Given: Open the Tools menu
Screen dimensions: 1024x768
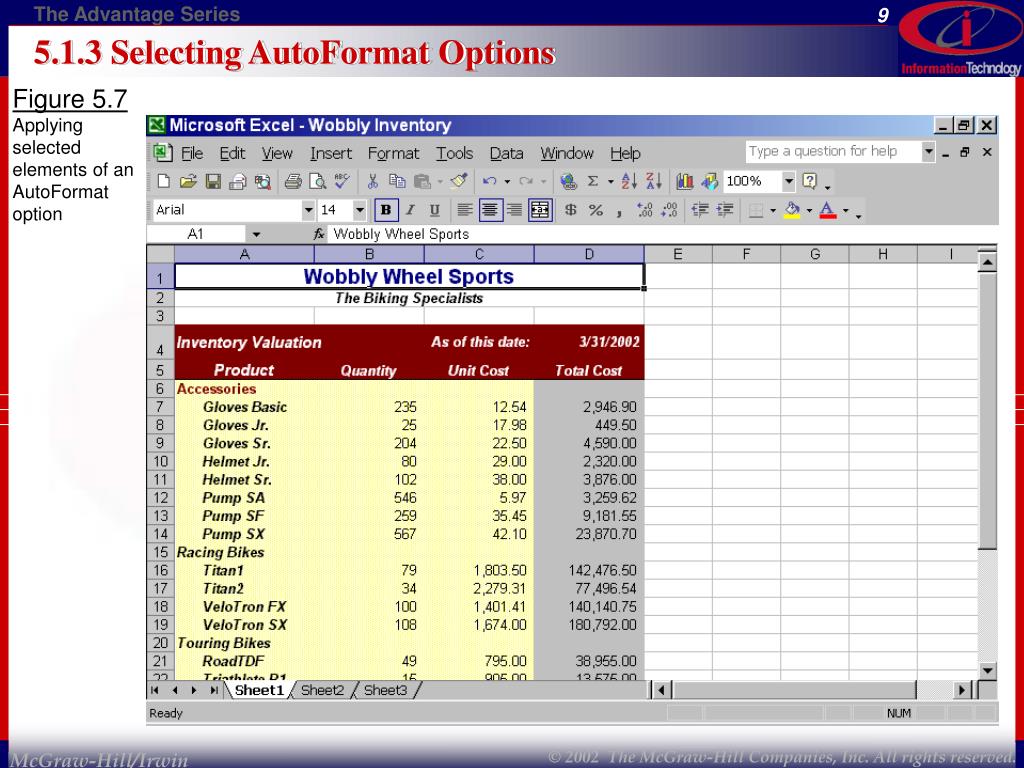Looking at the screenshot, I should coord(454,153).
